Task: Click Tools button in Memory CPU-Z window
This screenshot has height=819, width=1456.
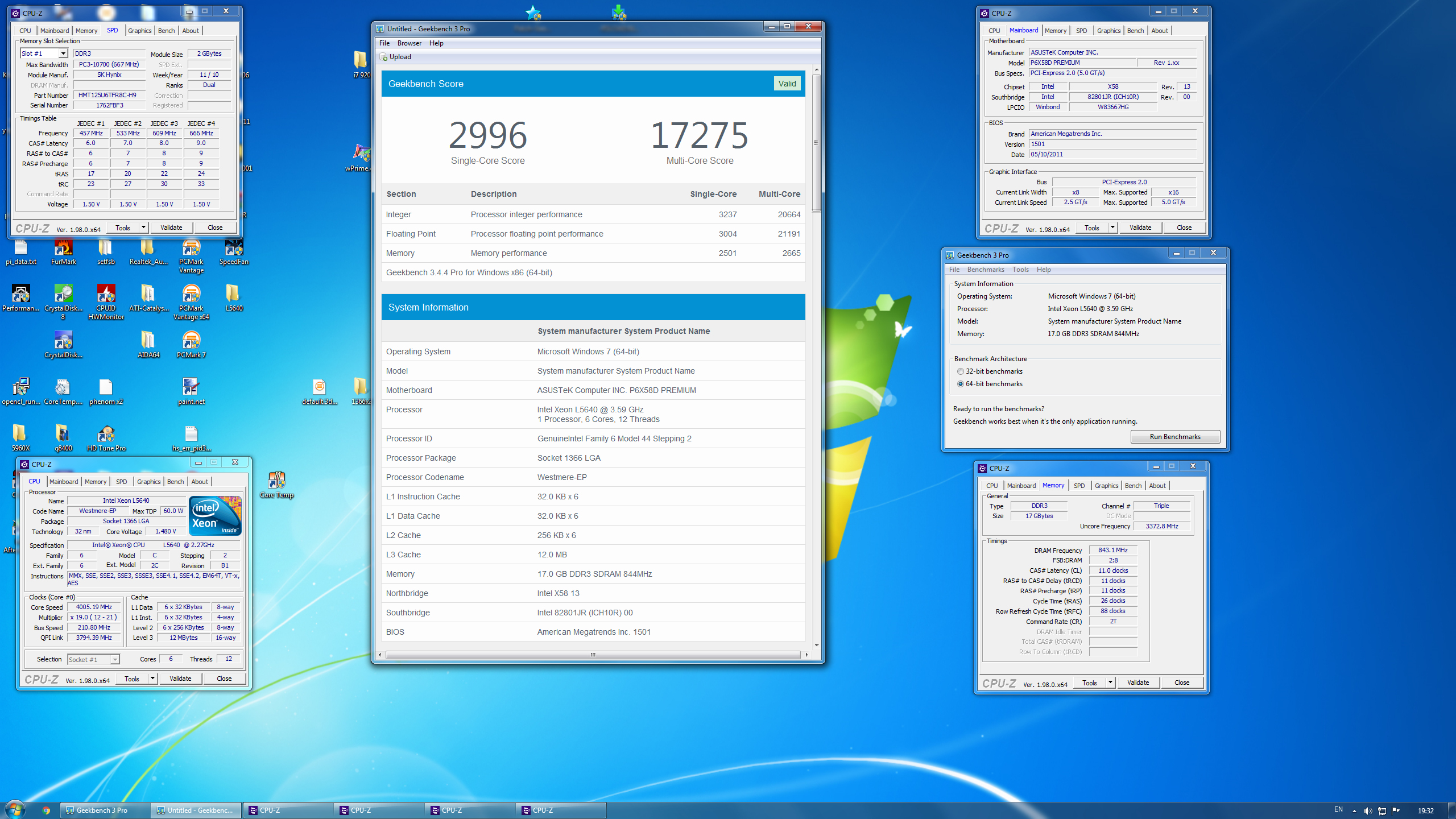Action: 1090,682
